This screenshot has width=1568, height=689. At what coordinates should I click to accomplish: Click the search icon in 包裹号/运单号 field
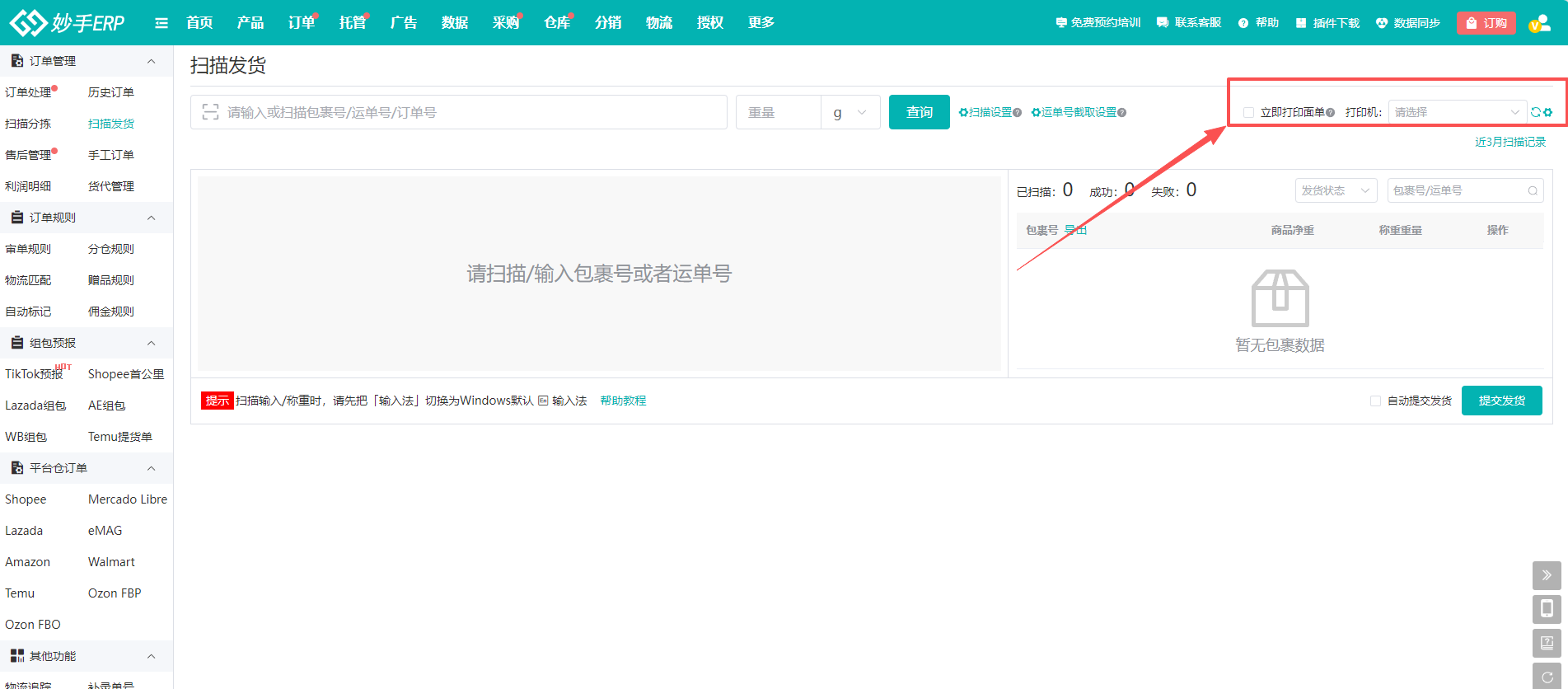coord(1533,190)
